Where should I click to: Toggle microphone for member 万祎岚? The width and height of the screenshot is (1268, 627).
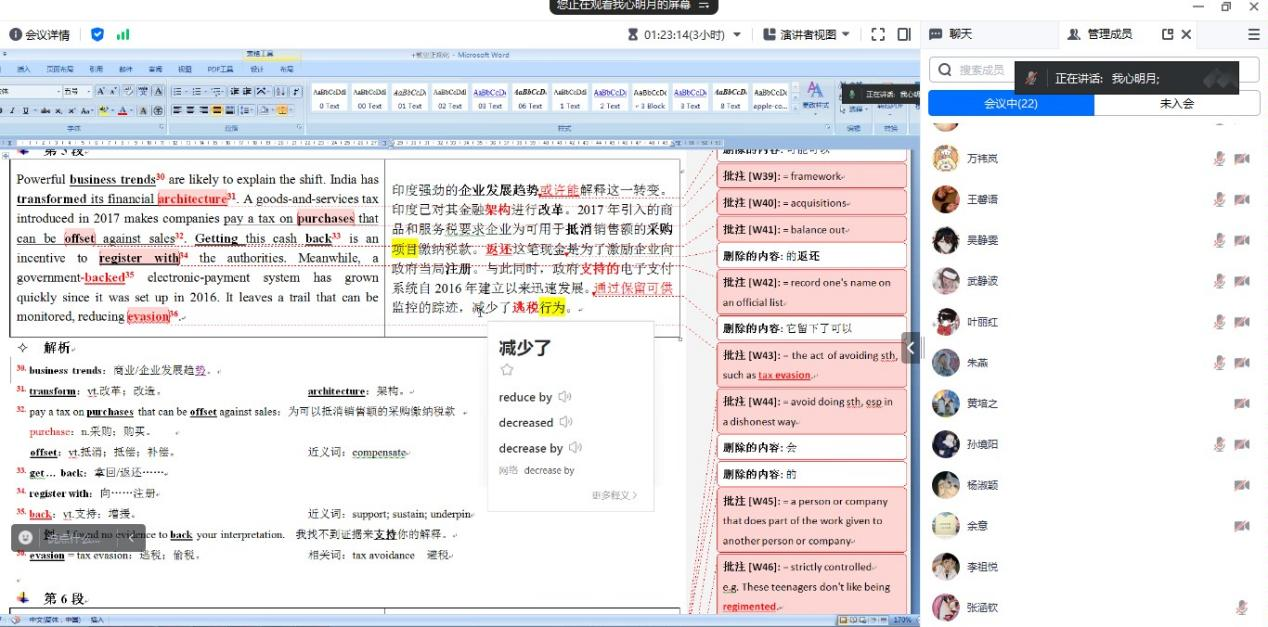pyautogui.click(x=1219, y=158)
